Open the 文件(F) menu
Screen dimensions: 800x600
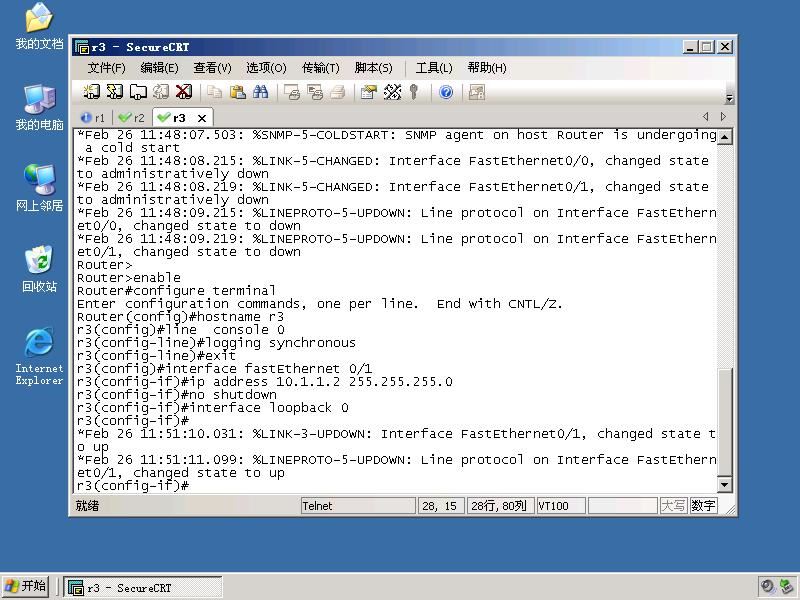pos(106,68)
